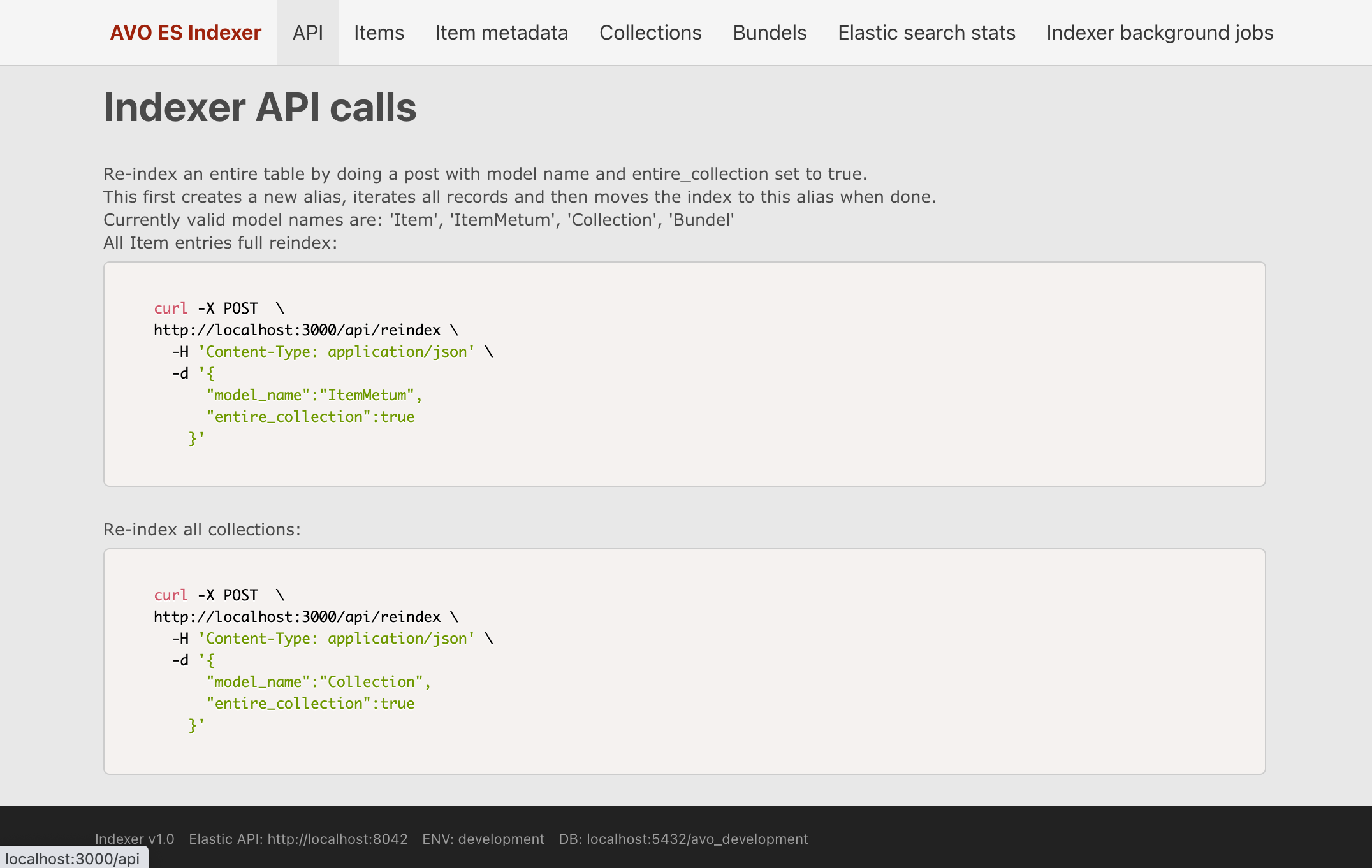The width and height of the screenshot is (1372, 868).
Task: Click the "model_name":"Collection" code line
Action: coord(319,682)
